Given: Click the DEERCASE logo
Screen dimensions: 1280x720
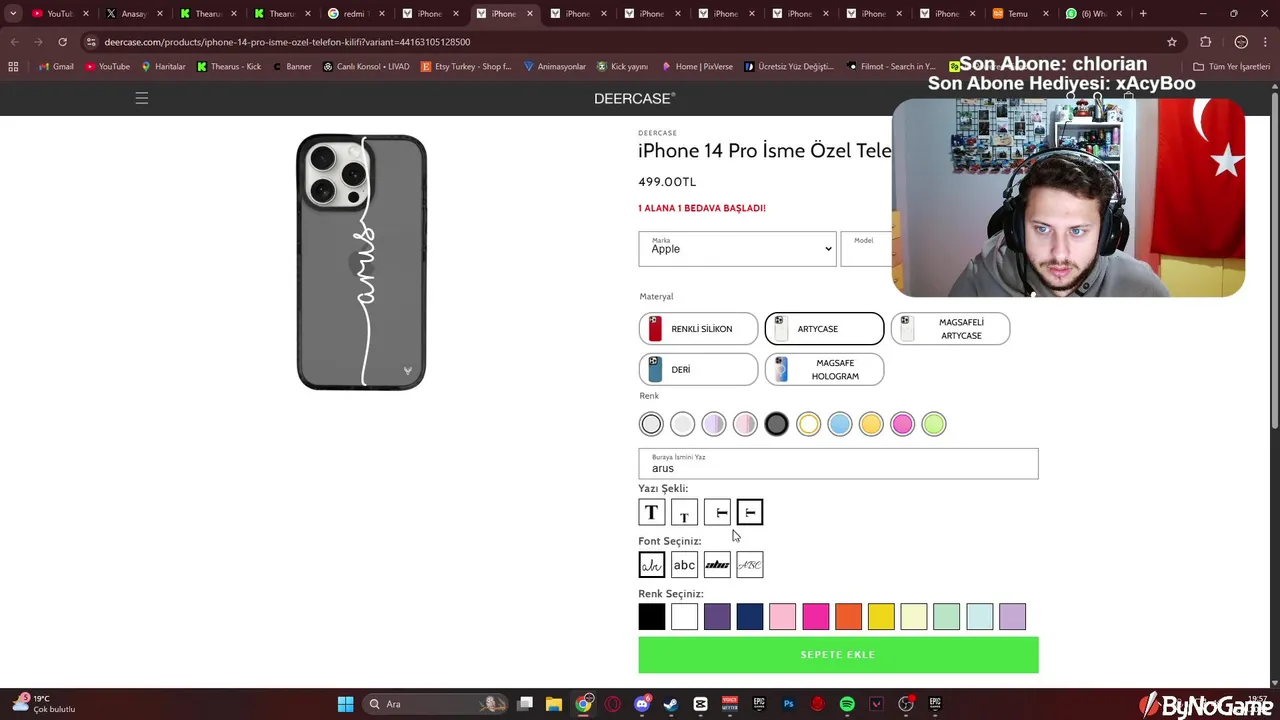Looking at the screenshot, I should [x=635, y=98].
